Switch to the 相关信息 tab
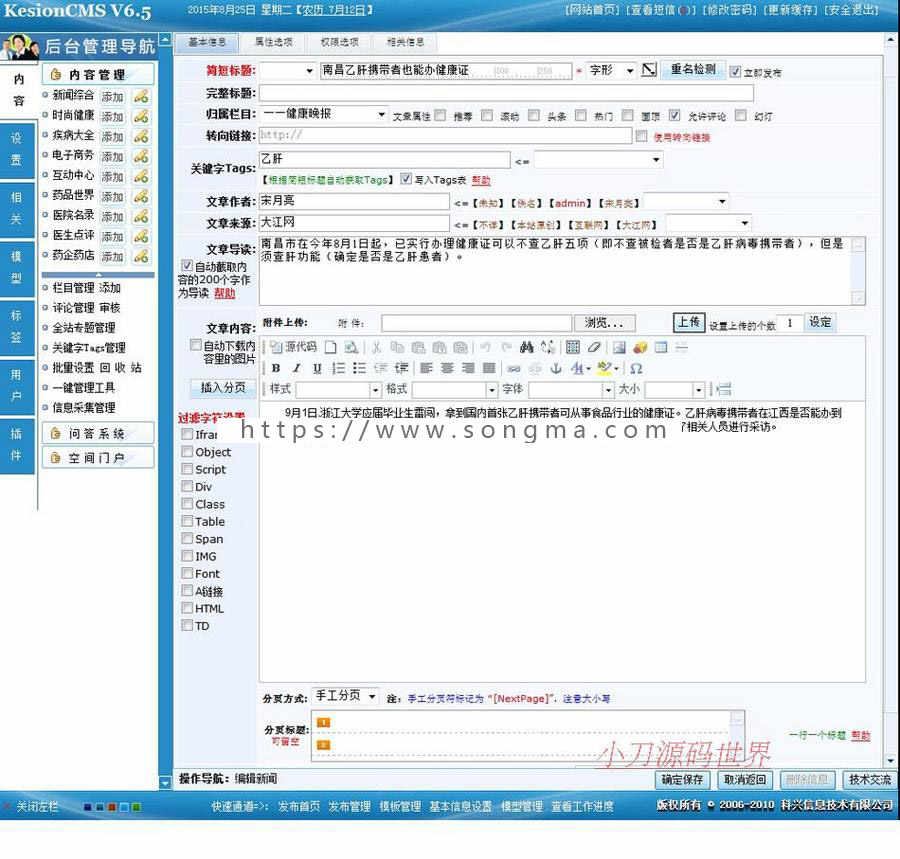 point(405,42)
